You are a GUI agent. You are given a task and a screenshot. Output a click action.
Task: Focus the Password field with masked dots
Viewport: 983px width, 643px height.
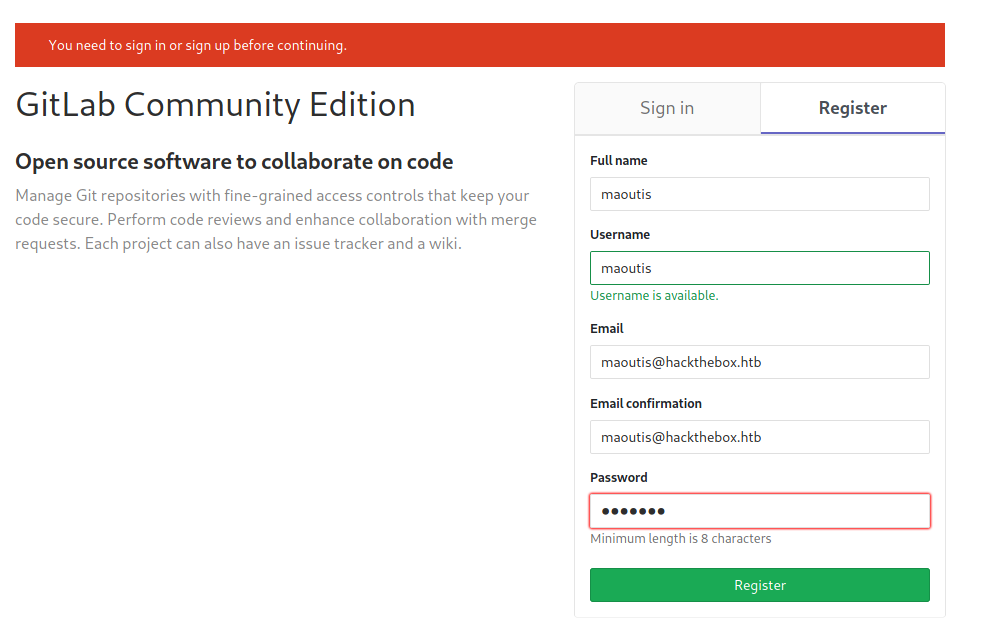pos(759,511)
